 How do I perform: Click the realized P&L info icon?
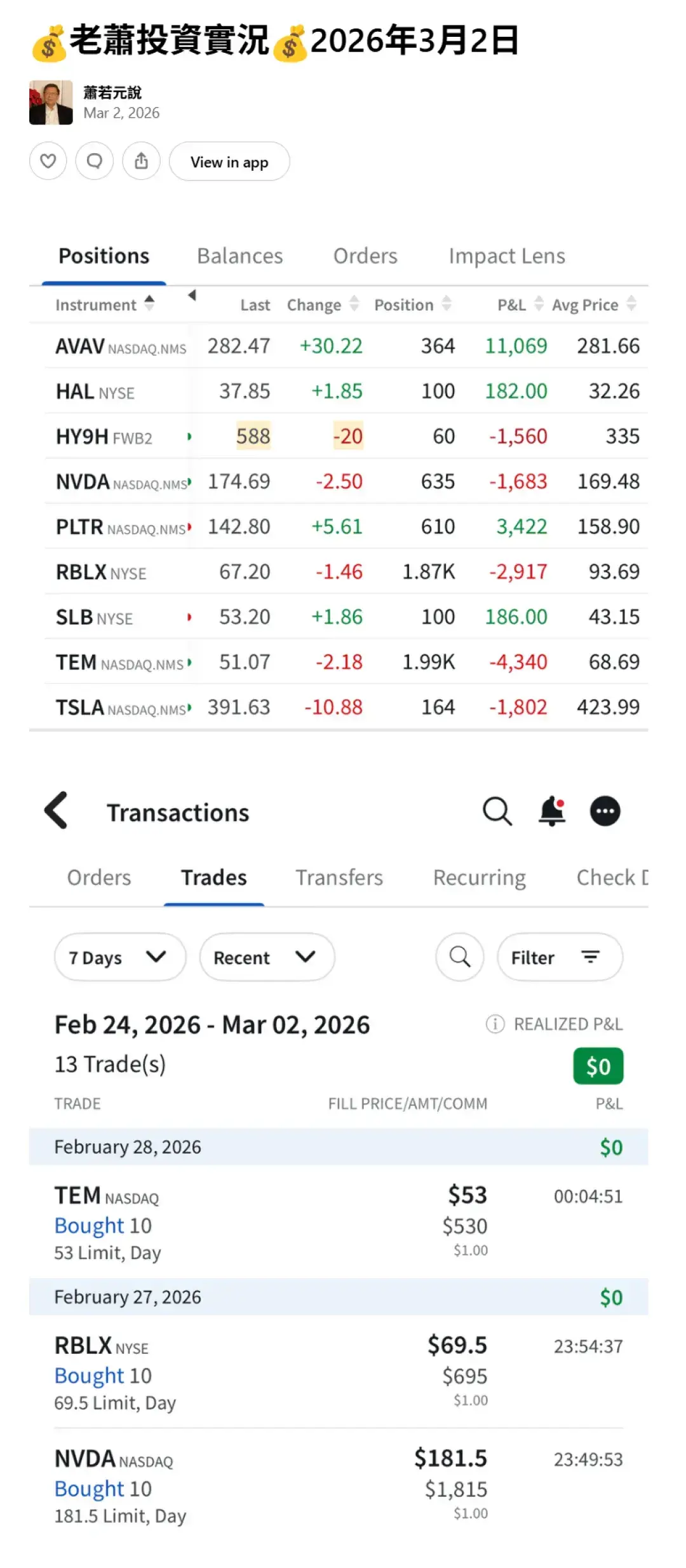coord(495,1024)
